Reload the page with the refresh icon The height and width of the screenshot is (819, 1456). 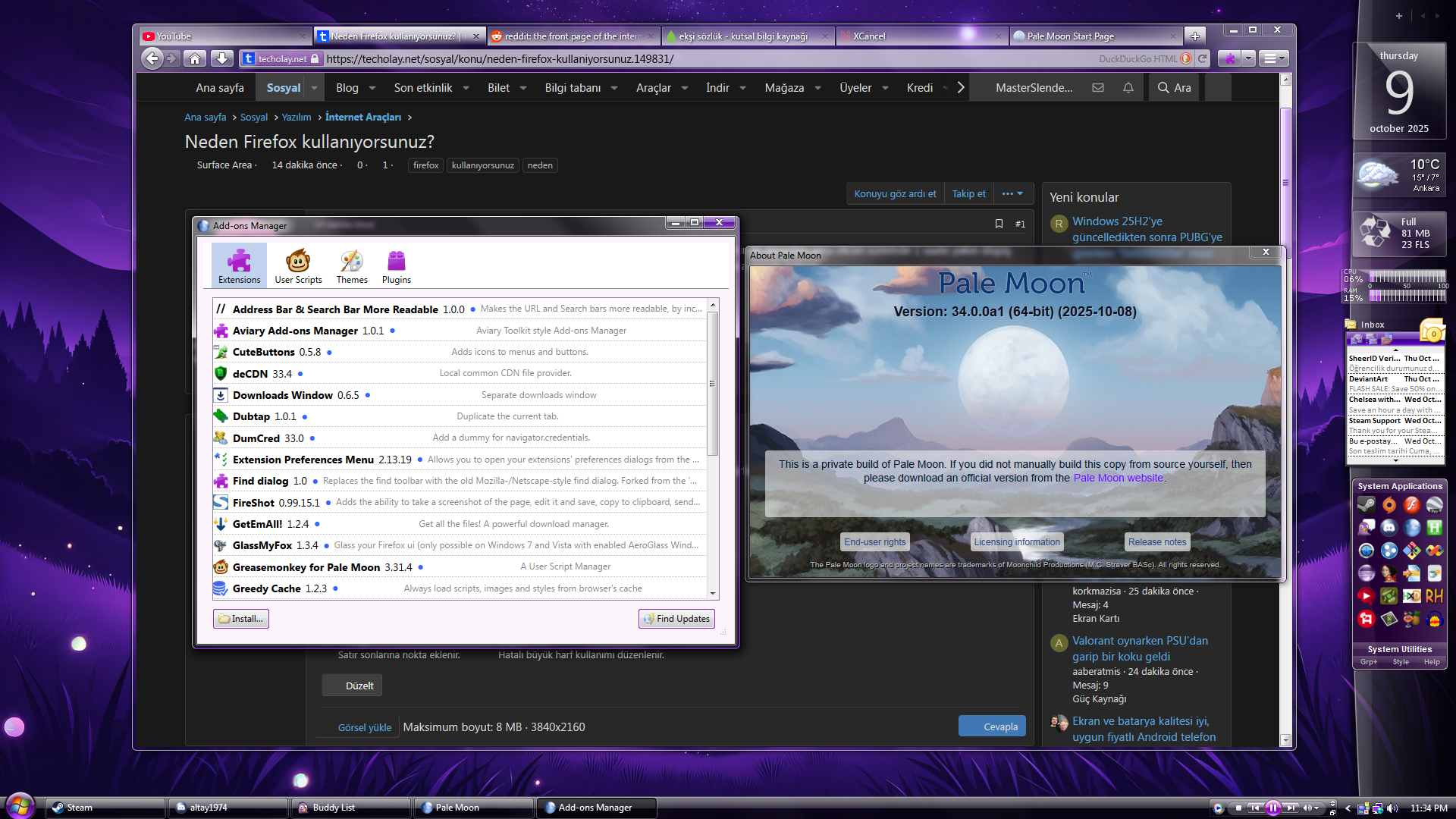tap(1202, 58)
